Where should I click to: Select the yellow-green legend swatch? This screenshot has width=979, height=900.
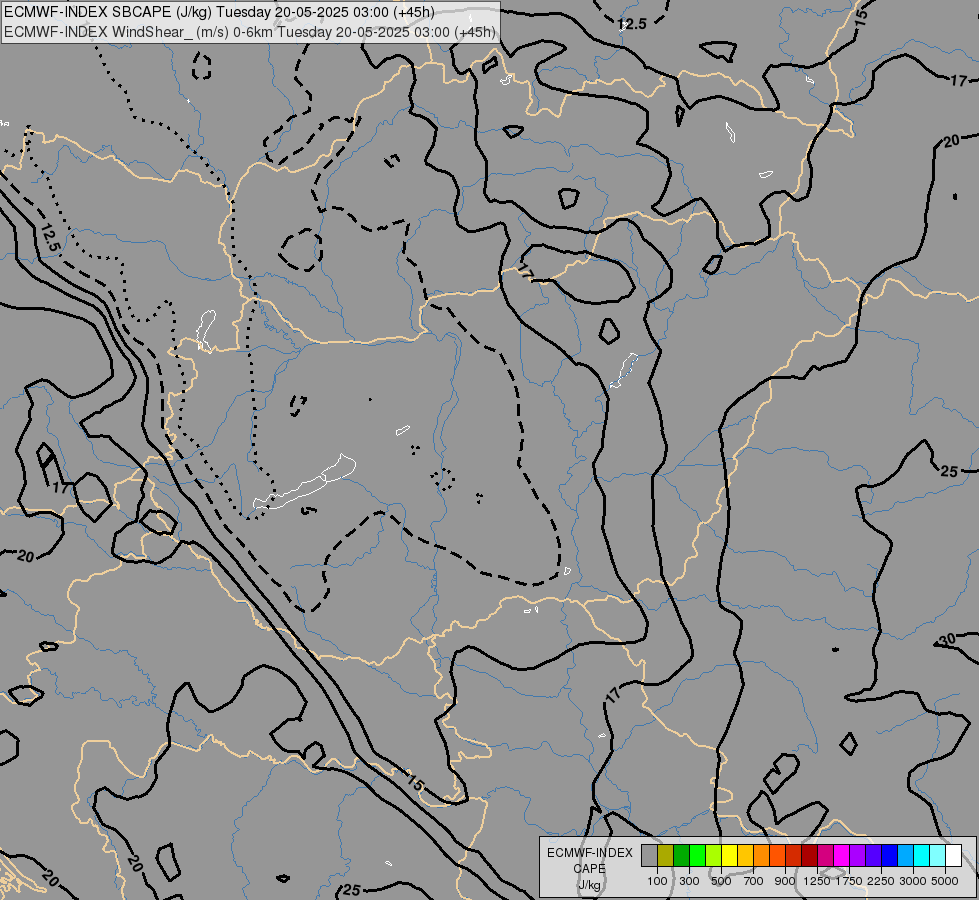(x=713, y=855)
